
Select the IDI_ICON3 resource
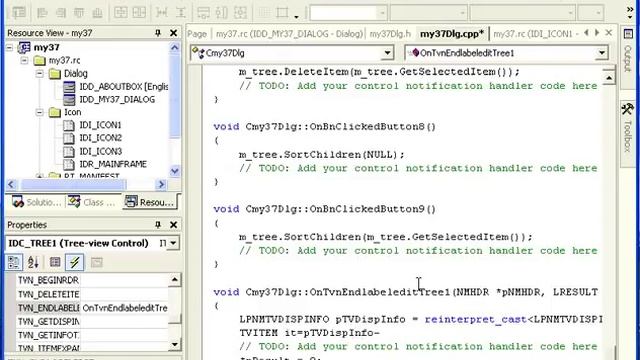coord(100,151)
